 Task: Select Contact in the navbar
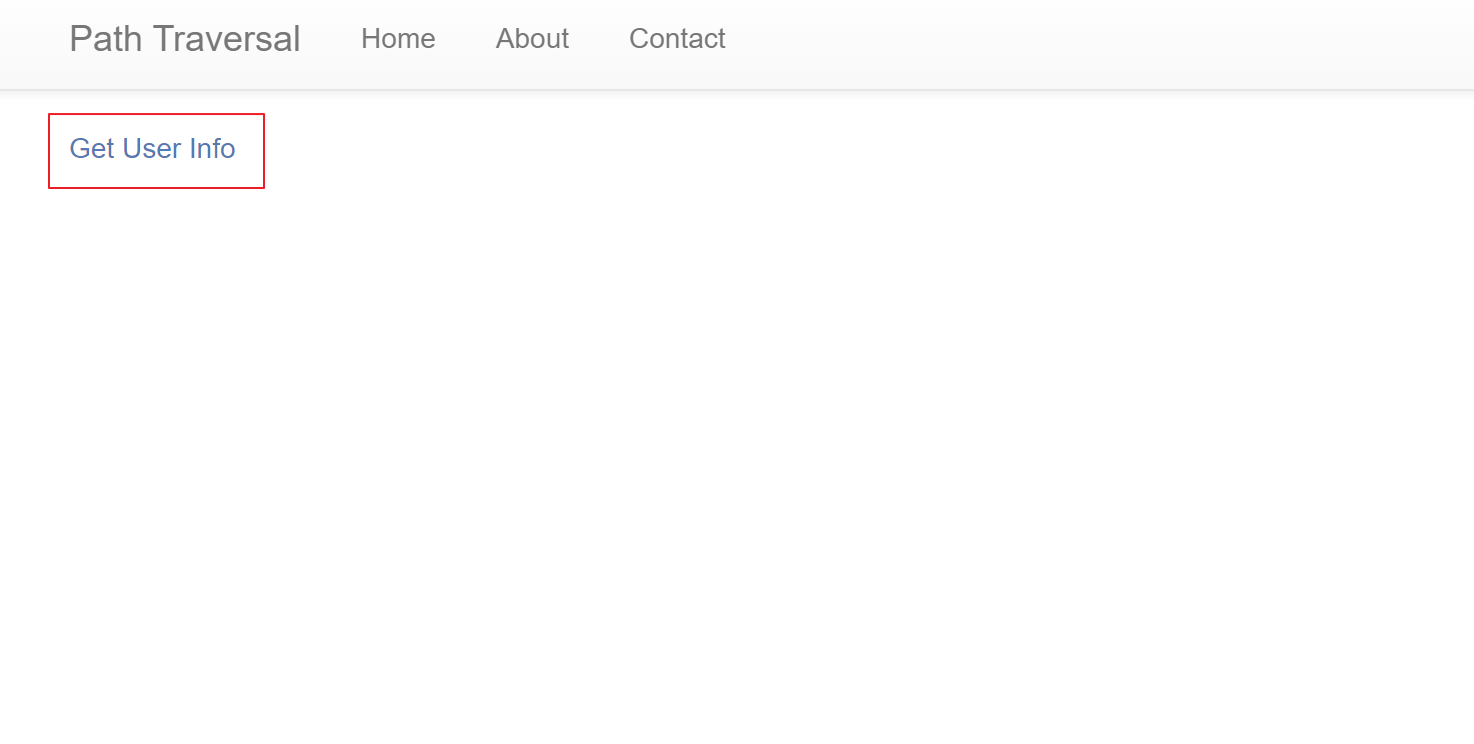pyautogui.click(x=677, y=39)
